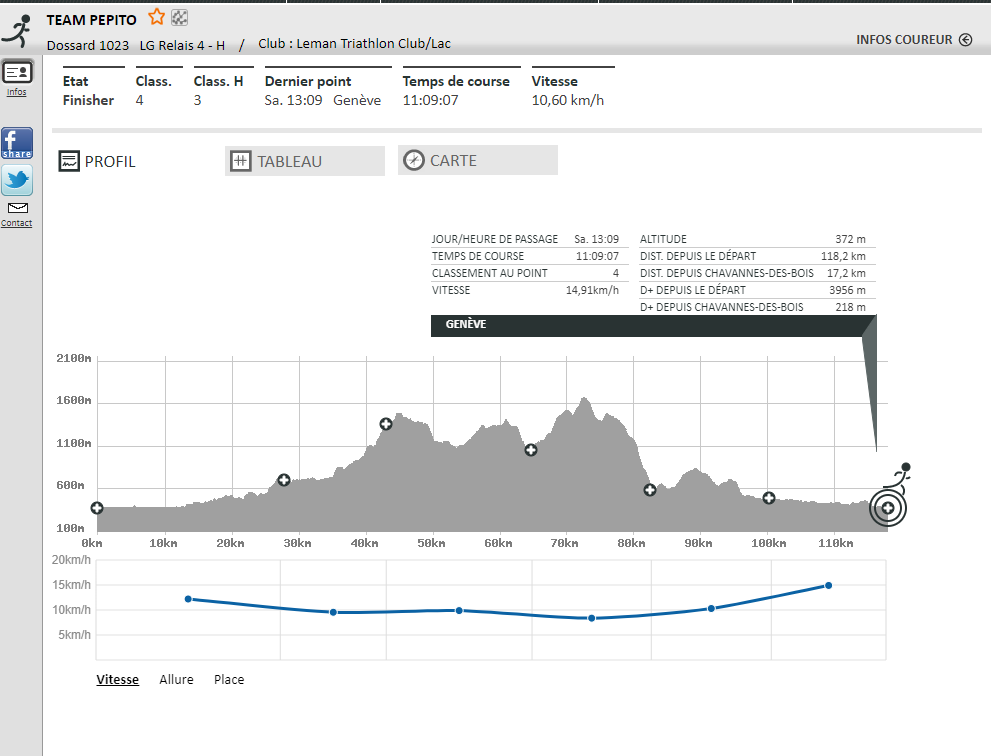Switch chart to Place ranking

point(229,680)
